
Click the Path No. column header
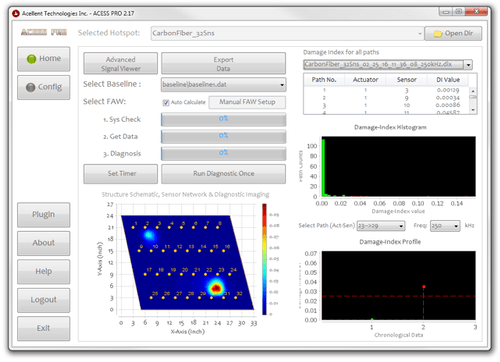click(x=324, y=80)
